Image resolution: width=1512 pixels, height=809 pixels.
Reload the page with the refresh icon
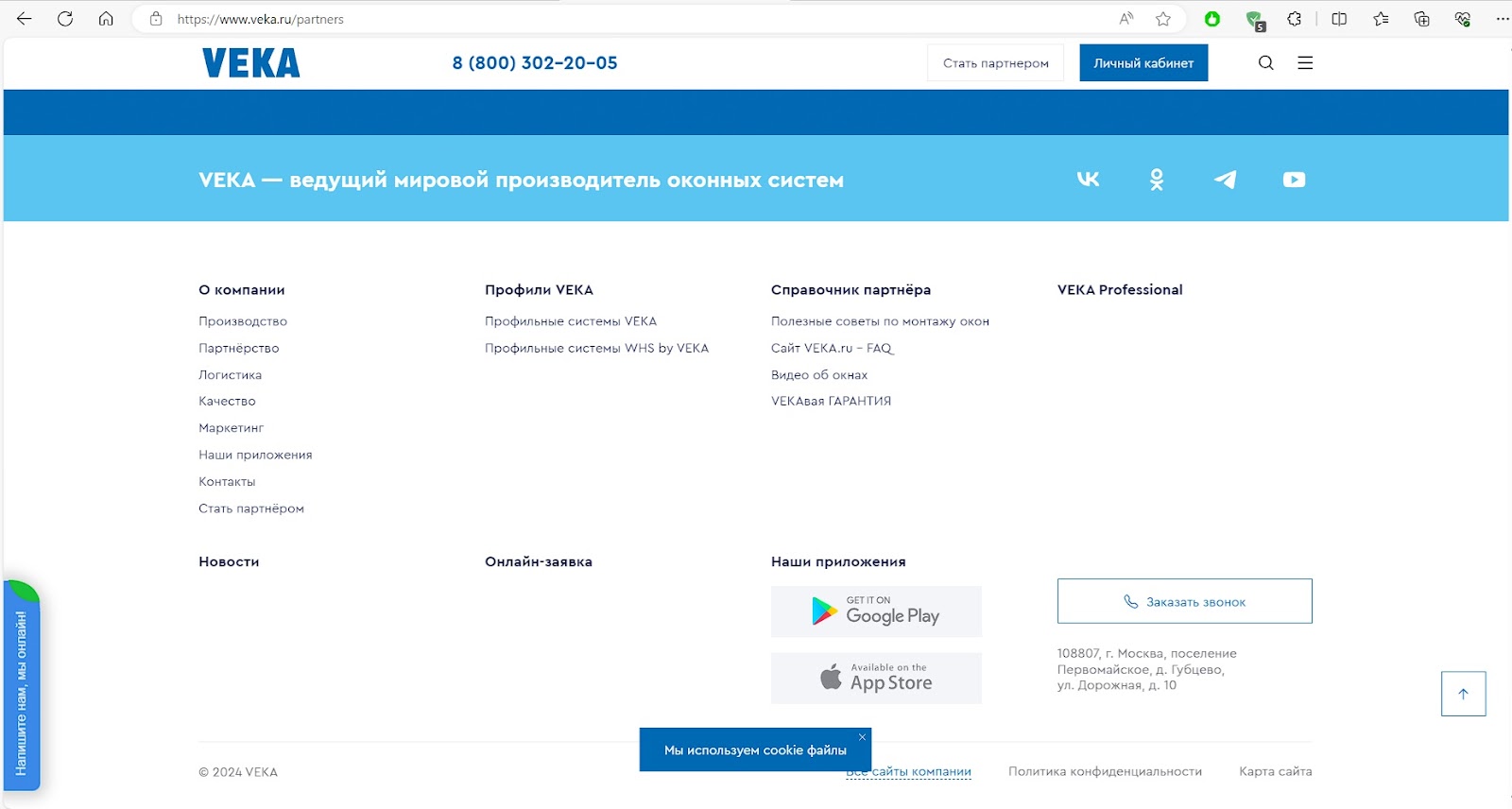point(65,19)
